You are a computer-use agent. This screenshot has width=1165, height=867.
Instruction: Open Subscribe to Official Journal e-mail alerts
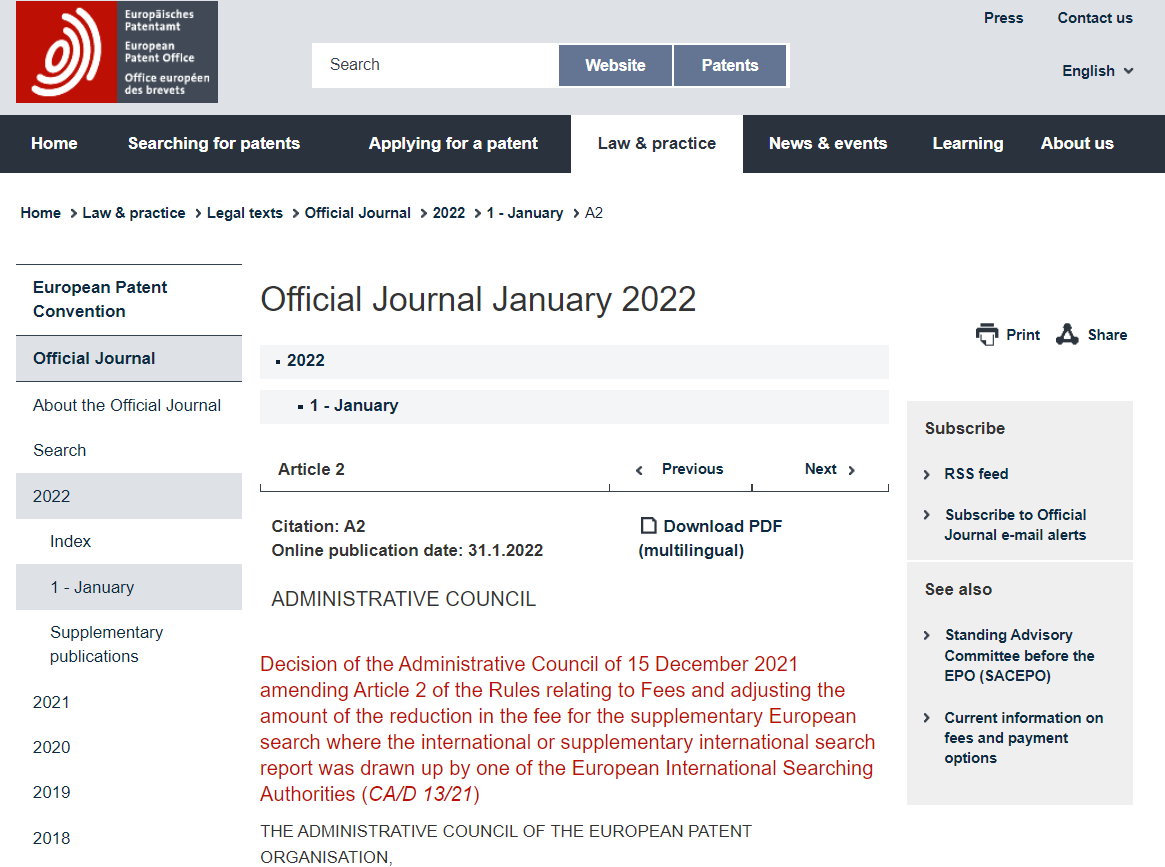(x=1015, y=525)
